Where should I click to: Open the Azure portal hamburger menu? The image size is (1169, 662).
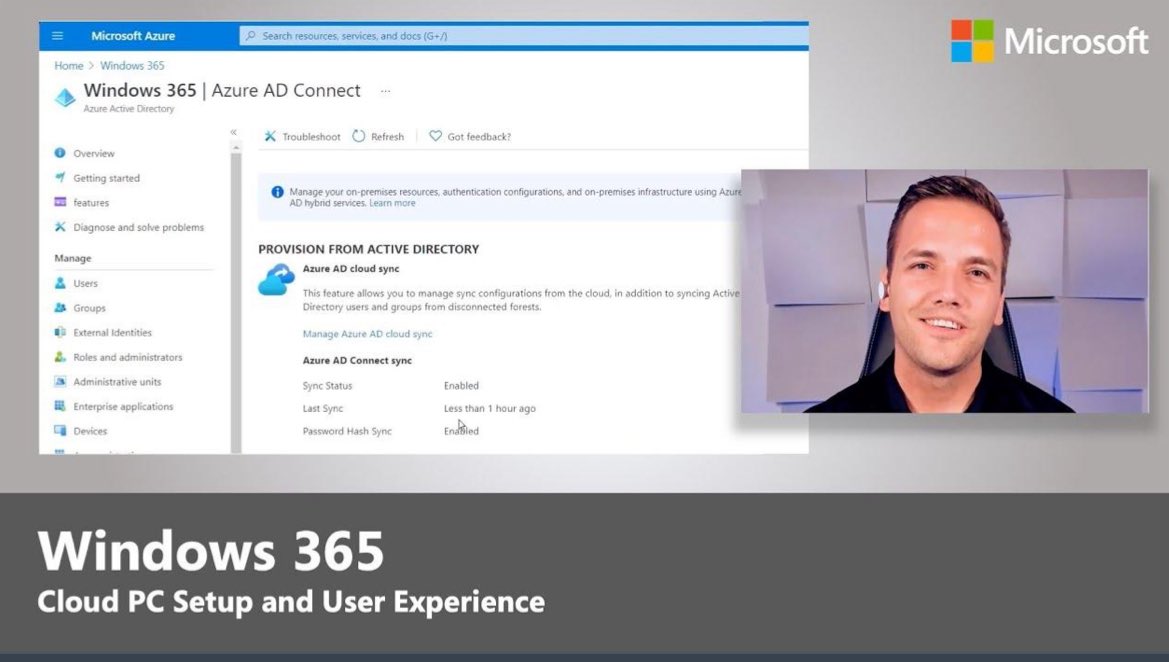57,36
